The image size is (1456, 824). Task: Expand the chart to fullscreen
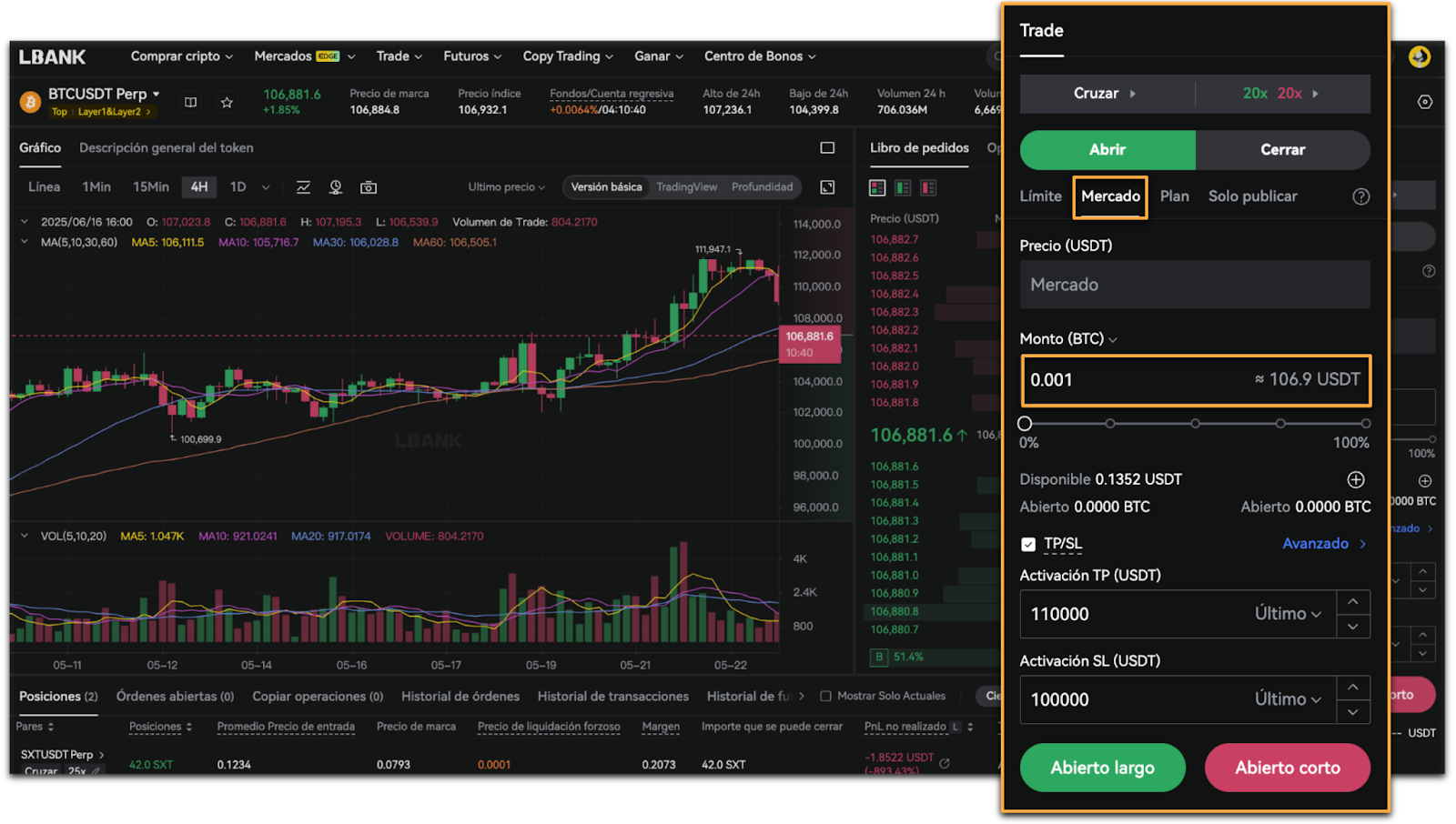tap(827, 187)
